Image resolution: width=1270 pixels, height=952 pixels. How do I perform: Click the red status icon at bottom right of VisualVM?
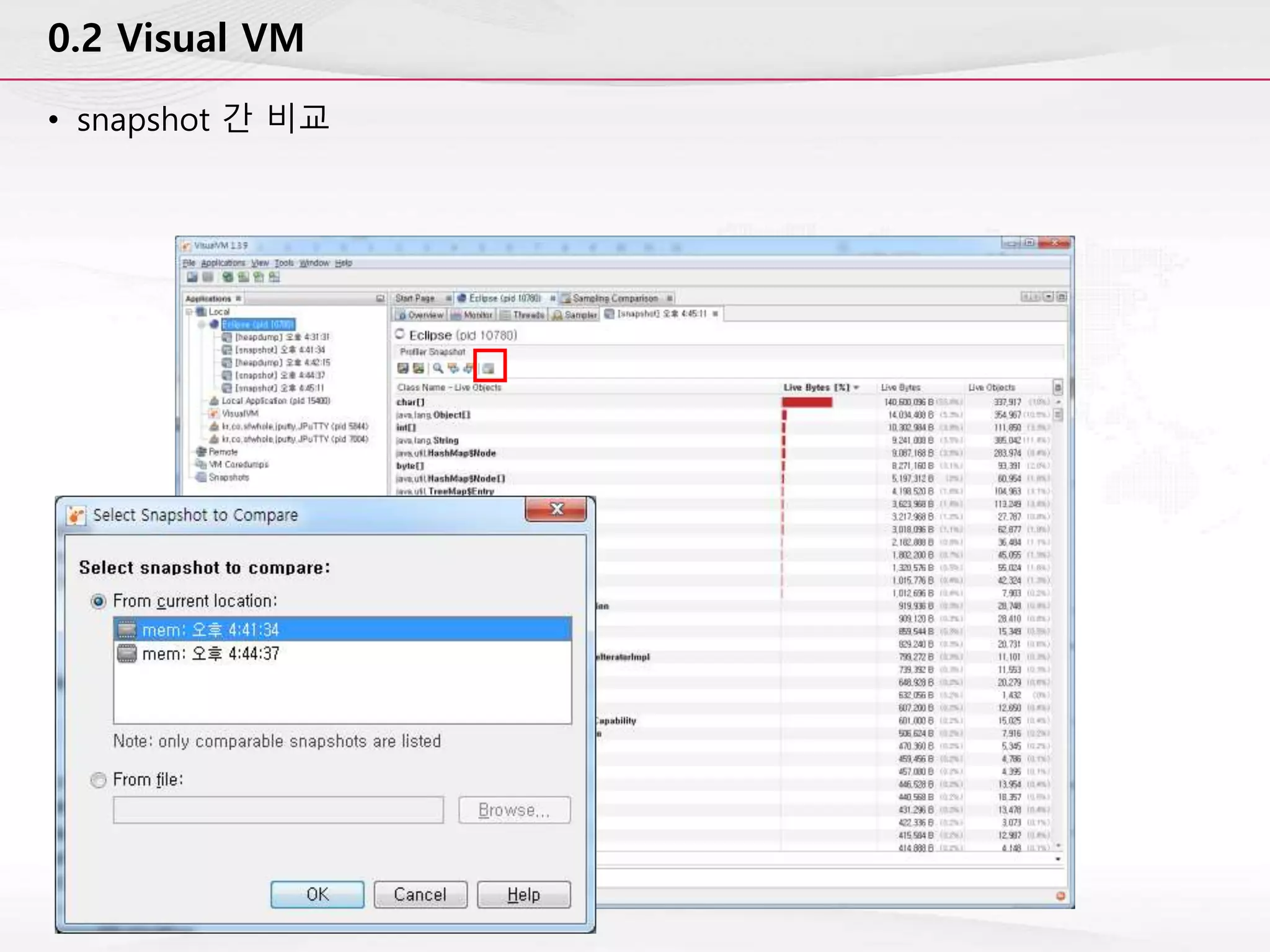(1060, 896)
